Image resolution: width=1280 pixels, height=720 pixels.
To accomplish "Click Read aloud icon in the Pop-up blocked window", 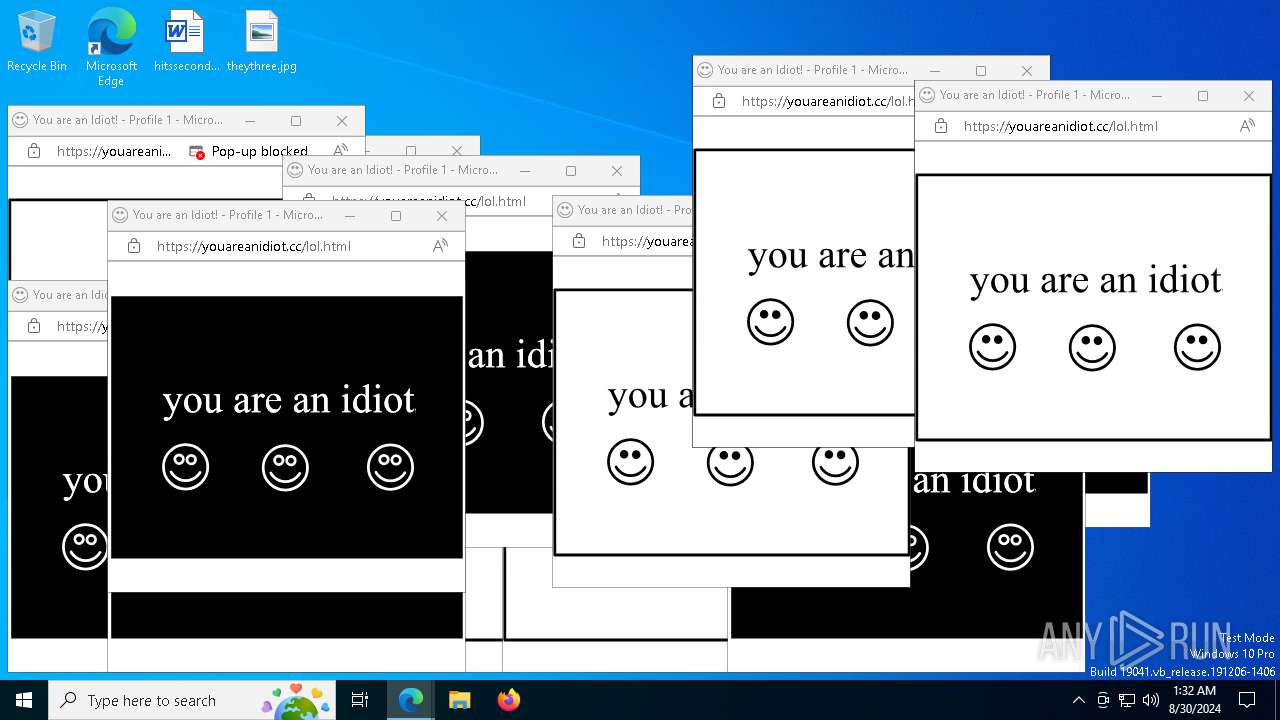I will click(340, 151).
